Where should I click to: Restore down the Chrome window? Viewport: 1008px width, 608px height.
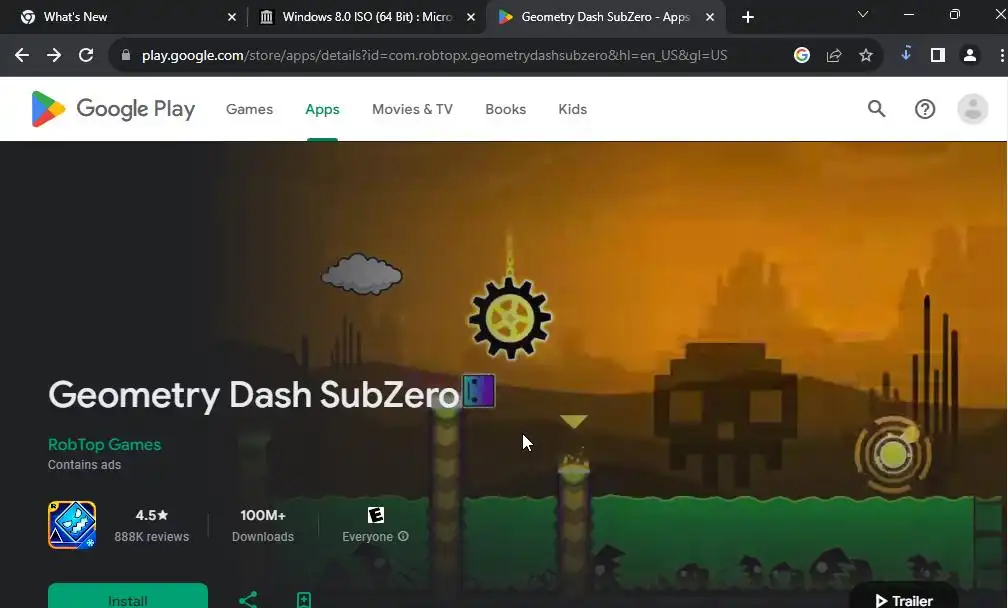955,14
